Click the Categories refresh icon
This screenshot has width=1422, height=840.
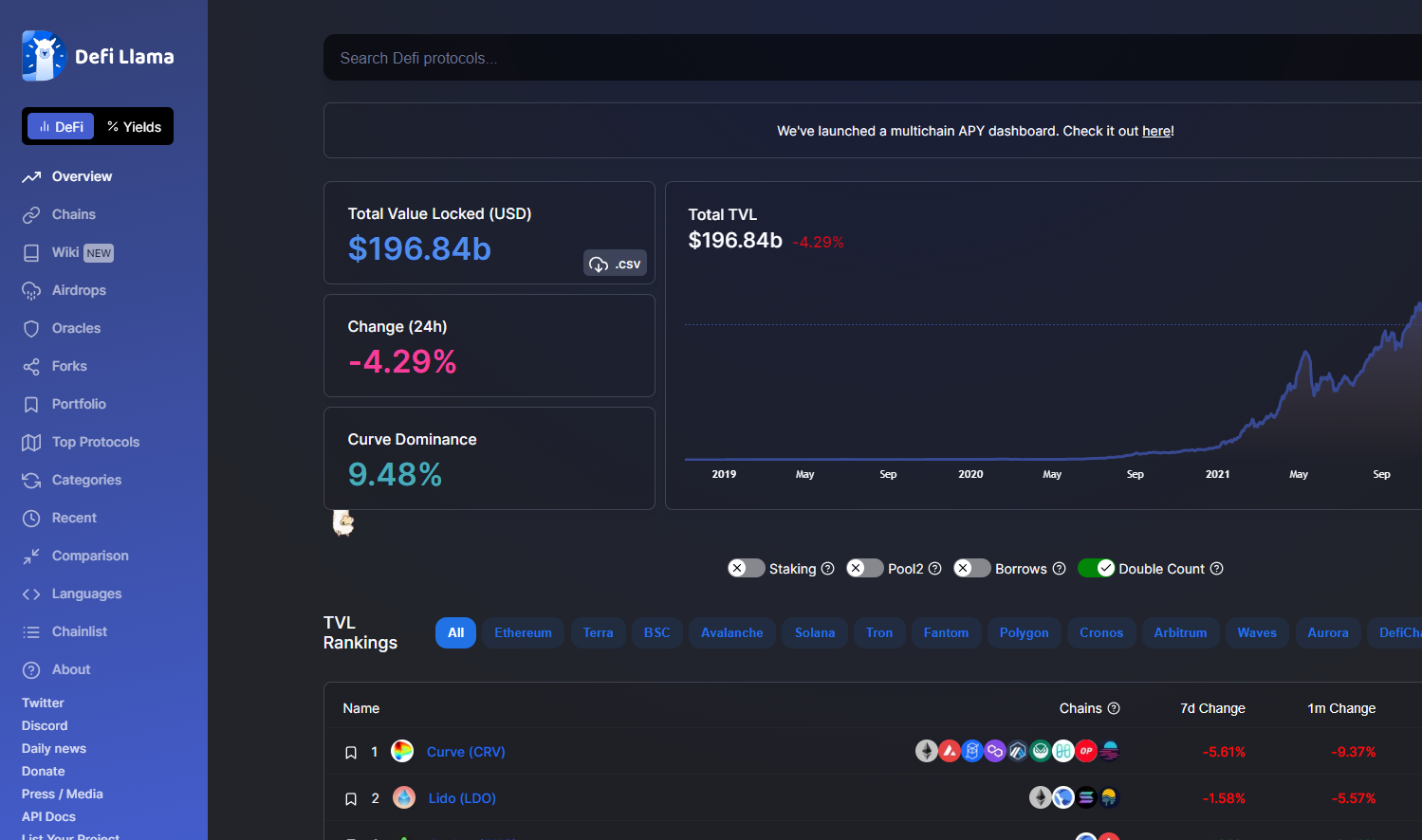[31, 480]
